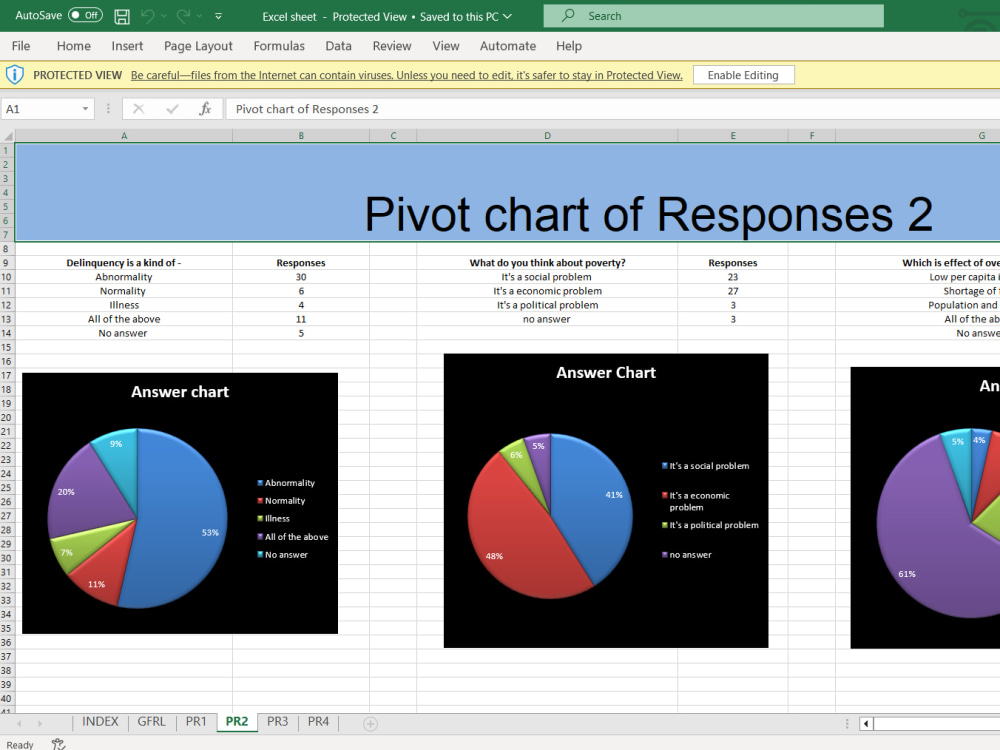Switch to the PR1 sheet tab

click(x=196, y=721)
